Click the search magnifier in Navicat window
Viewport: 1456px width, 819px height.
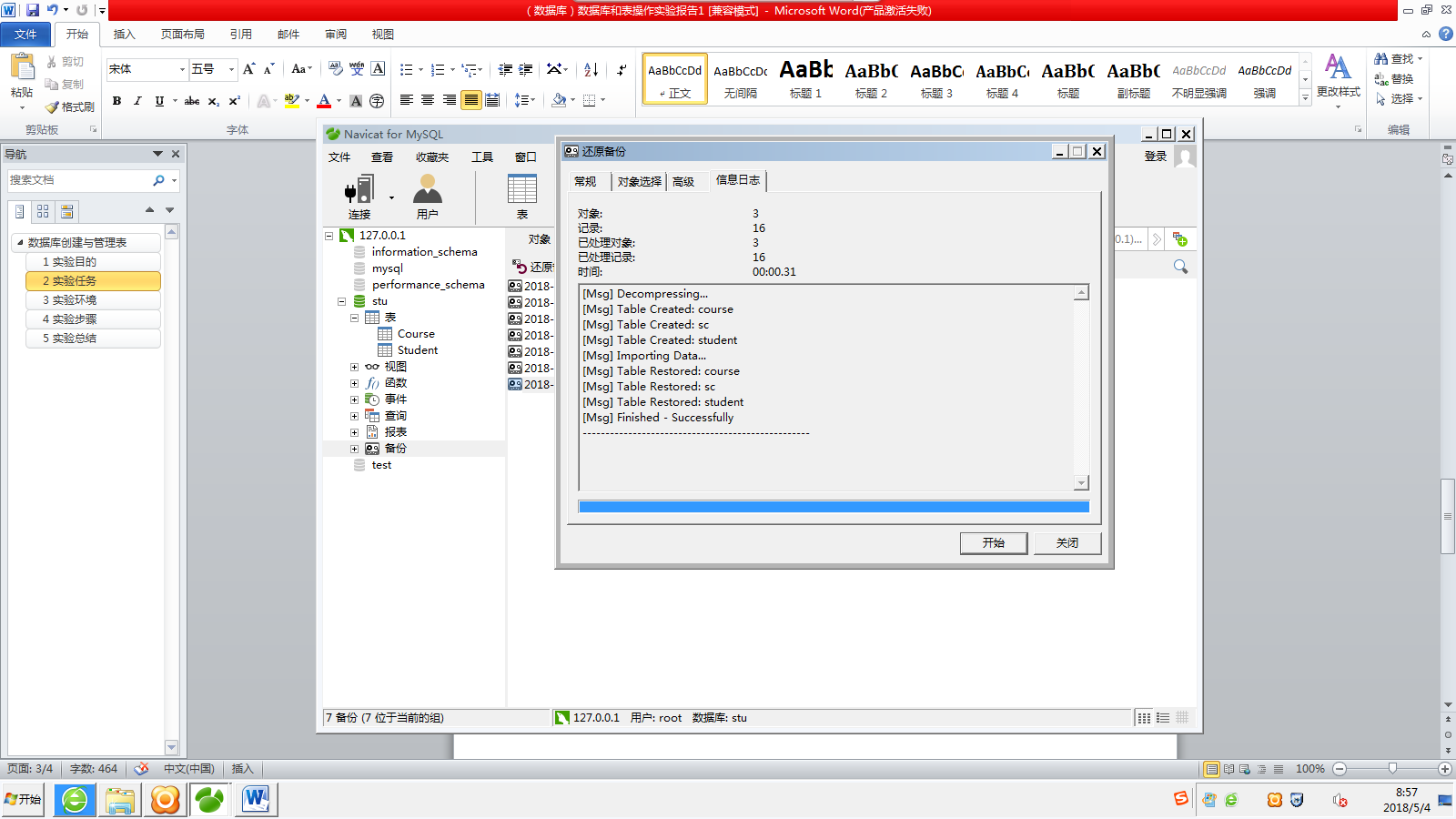(x=1180, y=267)
